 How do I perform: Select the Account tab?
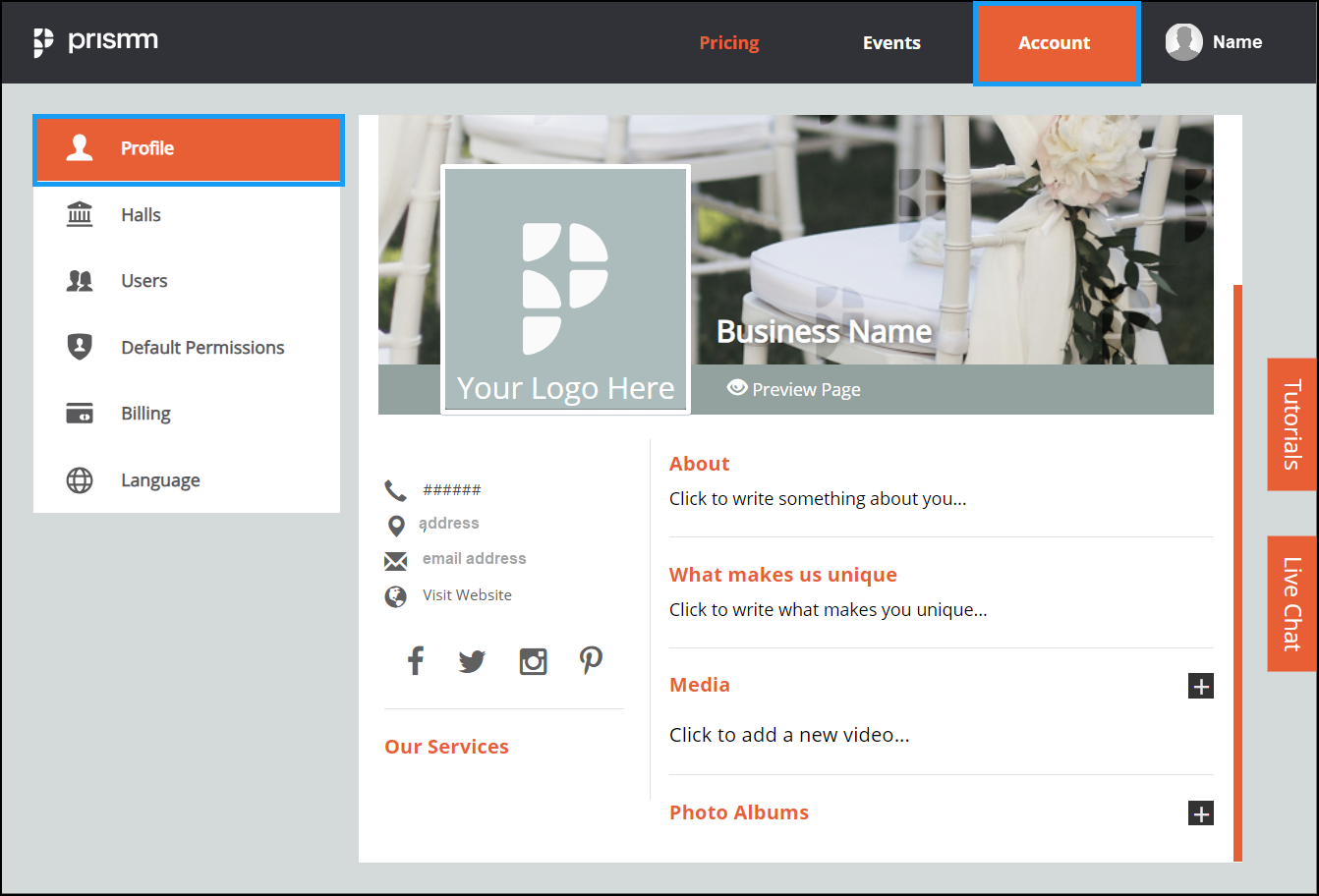pos(1057,43)
